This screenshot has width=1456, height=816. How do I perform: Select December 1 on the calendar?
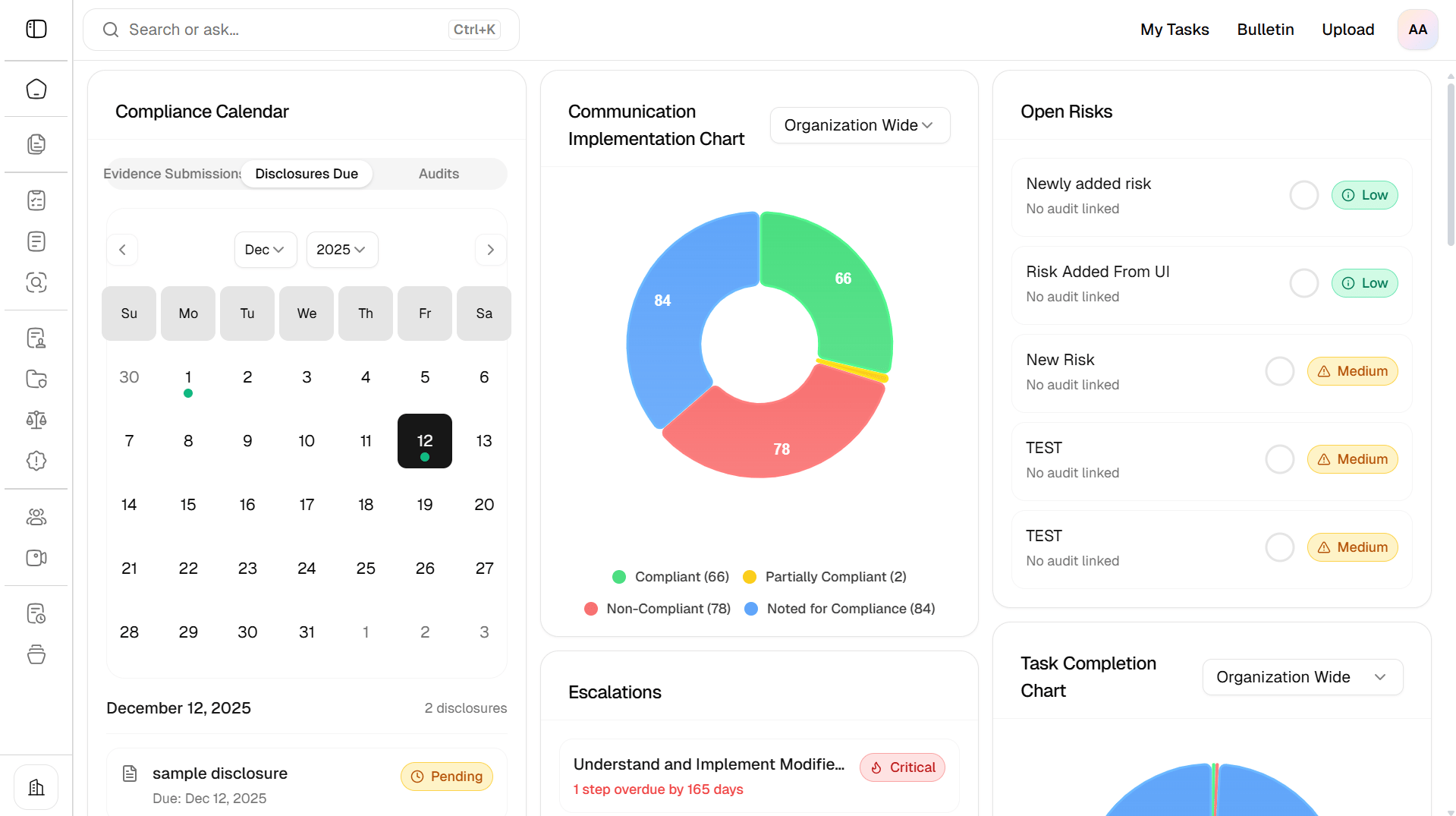[188, 377]
